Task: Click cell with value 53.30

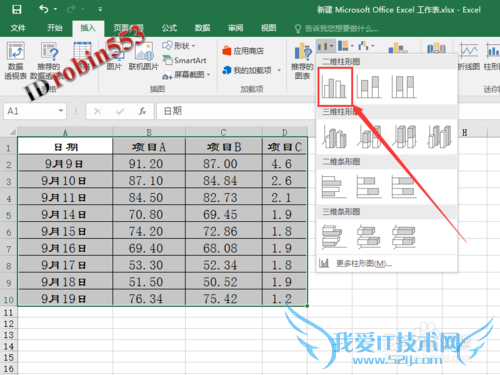Action: coord(149,265)
